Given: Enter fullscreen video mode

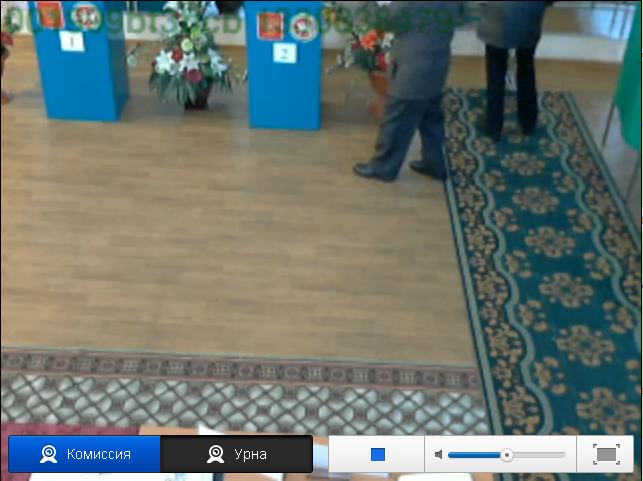Looking at the screenshot, I should coord(606,454).
